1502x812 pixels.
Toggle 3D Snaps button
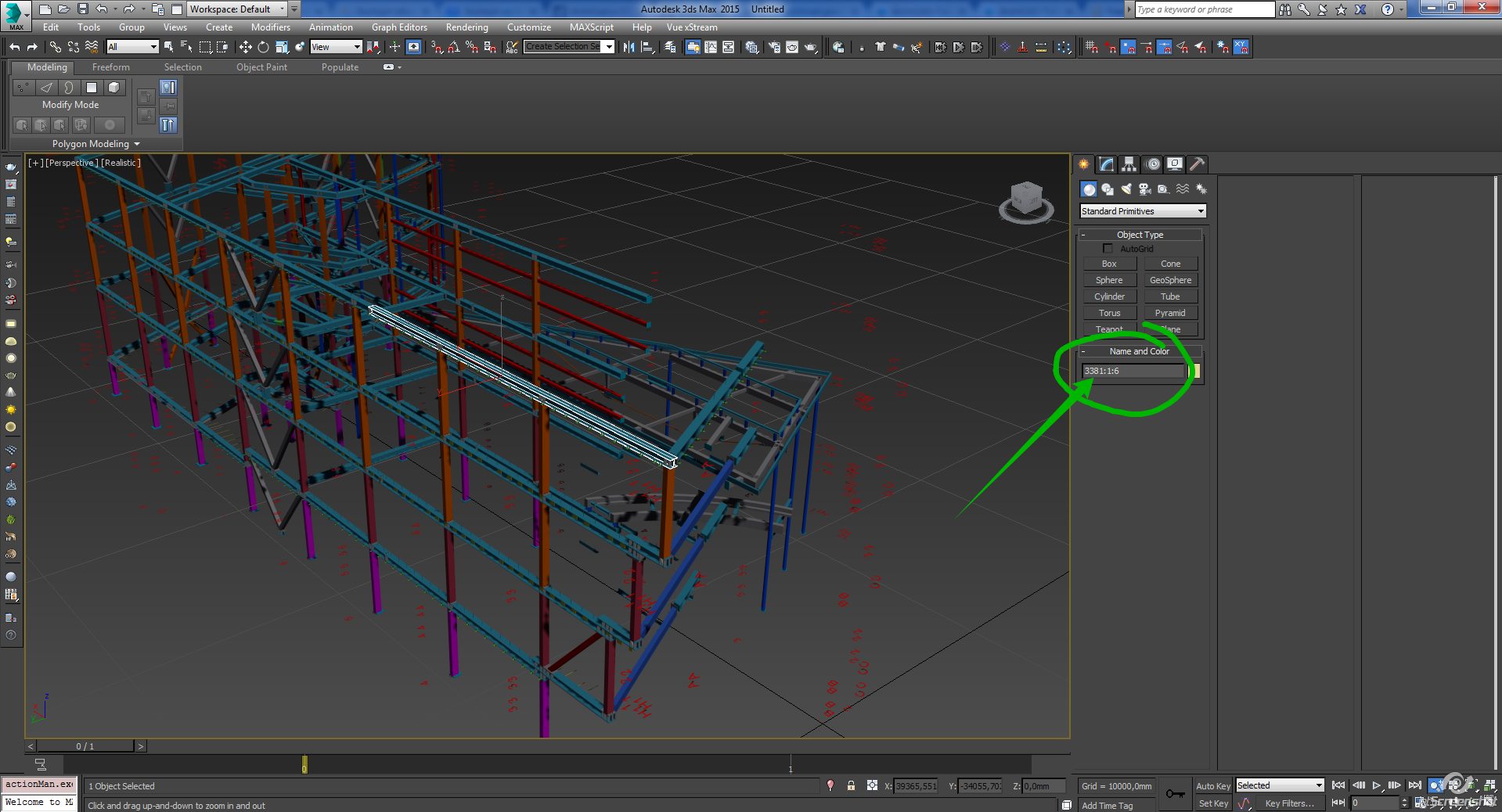(436, 47)
